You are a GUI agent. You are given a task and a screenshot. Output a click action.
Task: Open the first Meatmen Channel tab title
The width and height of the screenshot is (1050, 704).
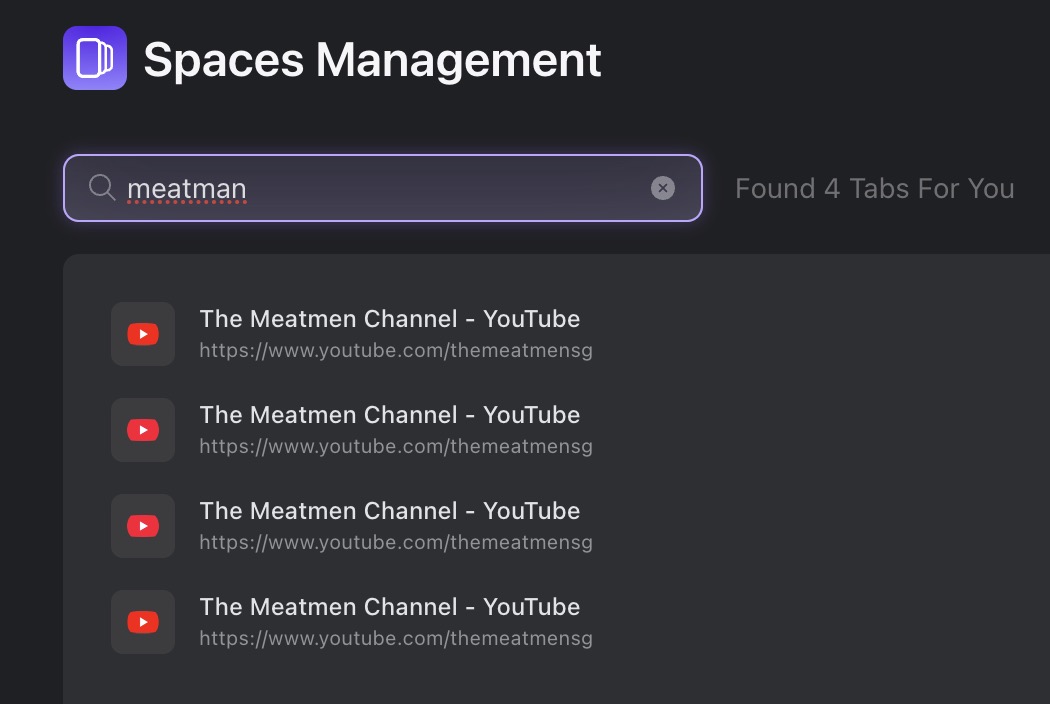[x=389, y=319]
